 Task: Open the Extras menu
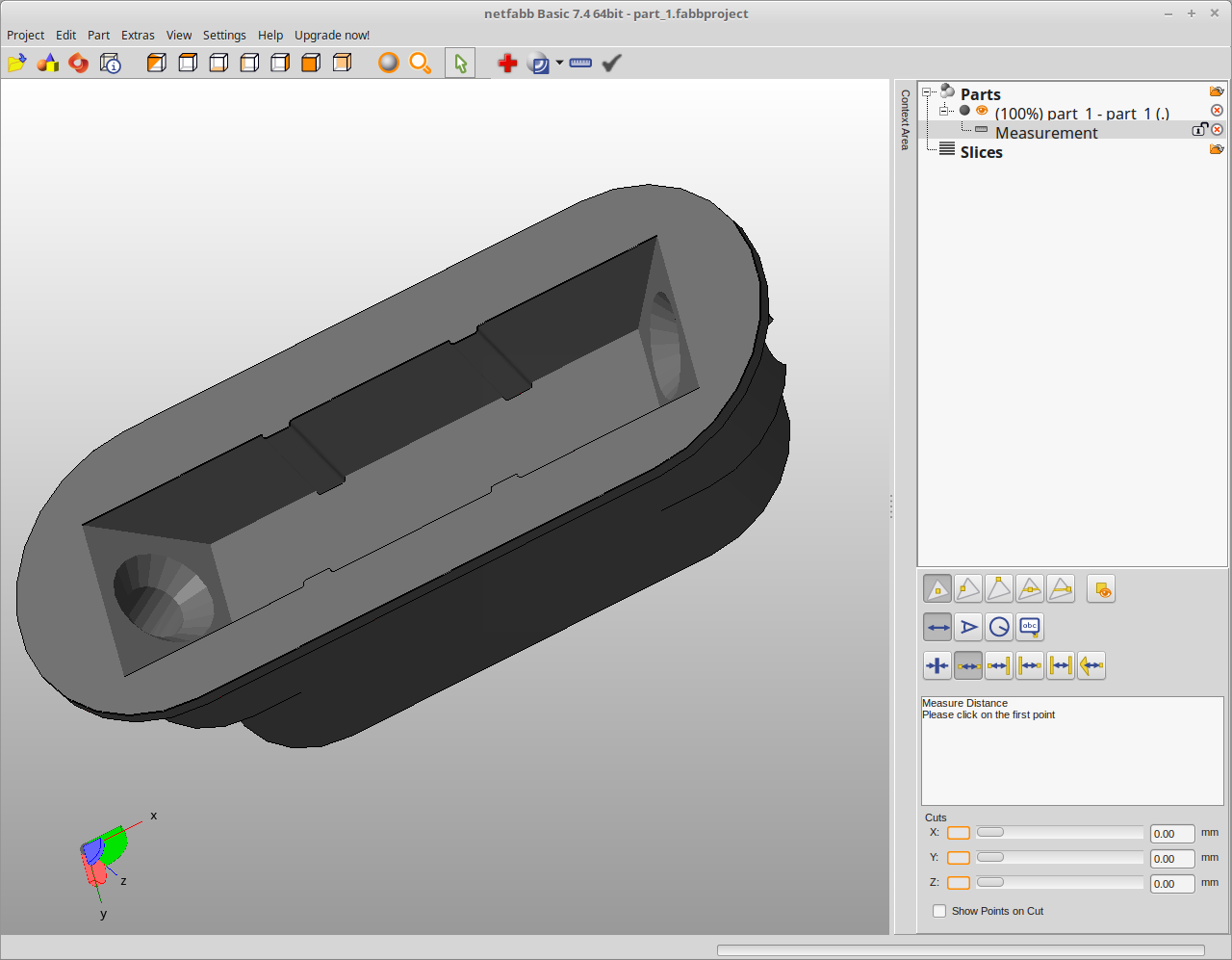click(138, 35)
